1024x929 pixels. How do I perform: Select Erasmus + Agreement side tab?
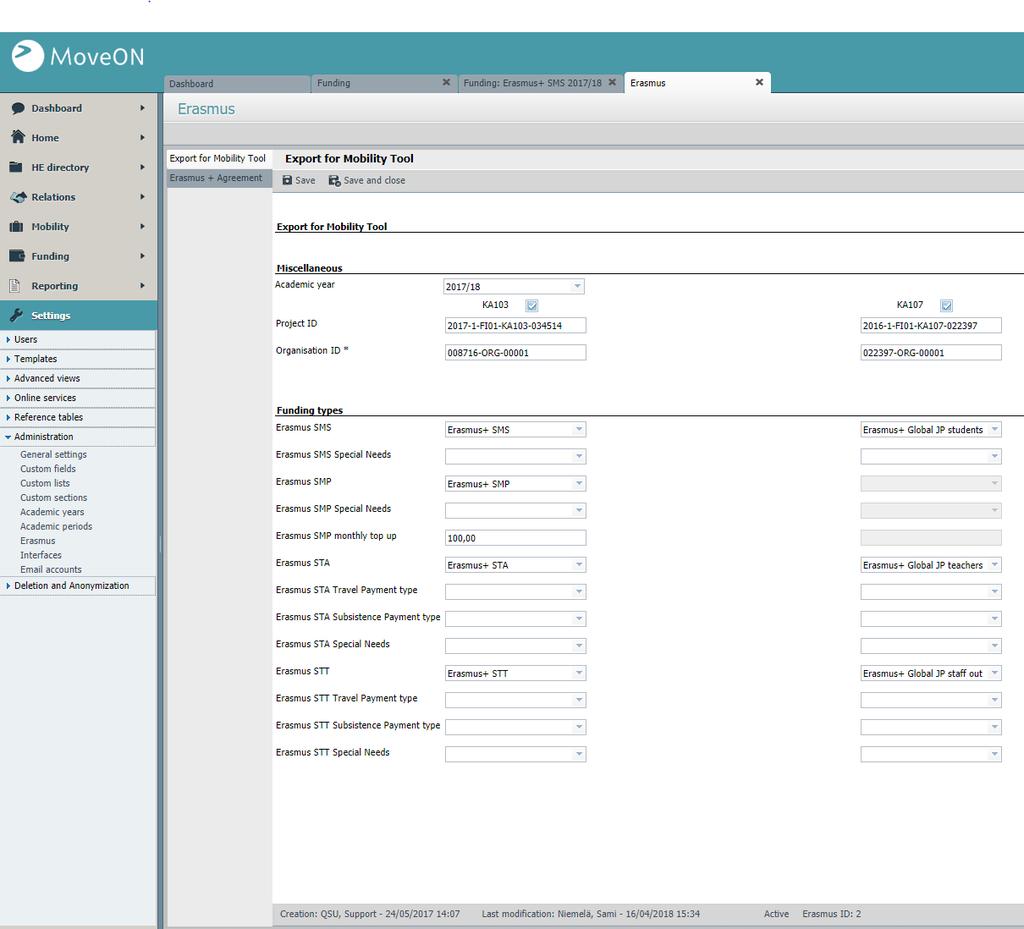pos(218,178)
